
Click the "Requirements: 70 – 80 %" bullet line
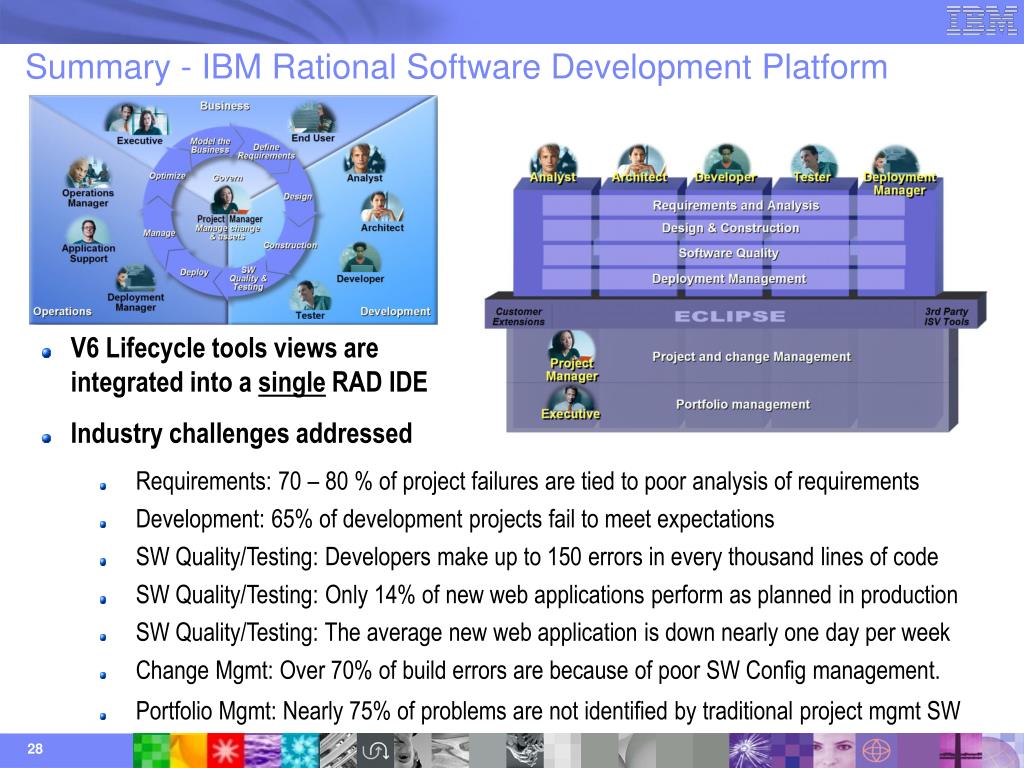click(x=527, y=482)
